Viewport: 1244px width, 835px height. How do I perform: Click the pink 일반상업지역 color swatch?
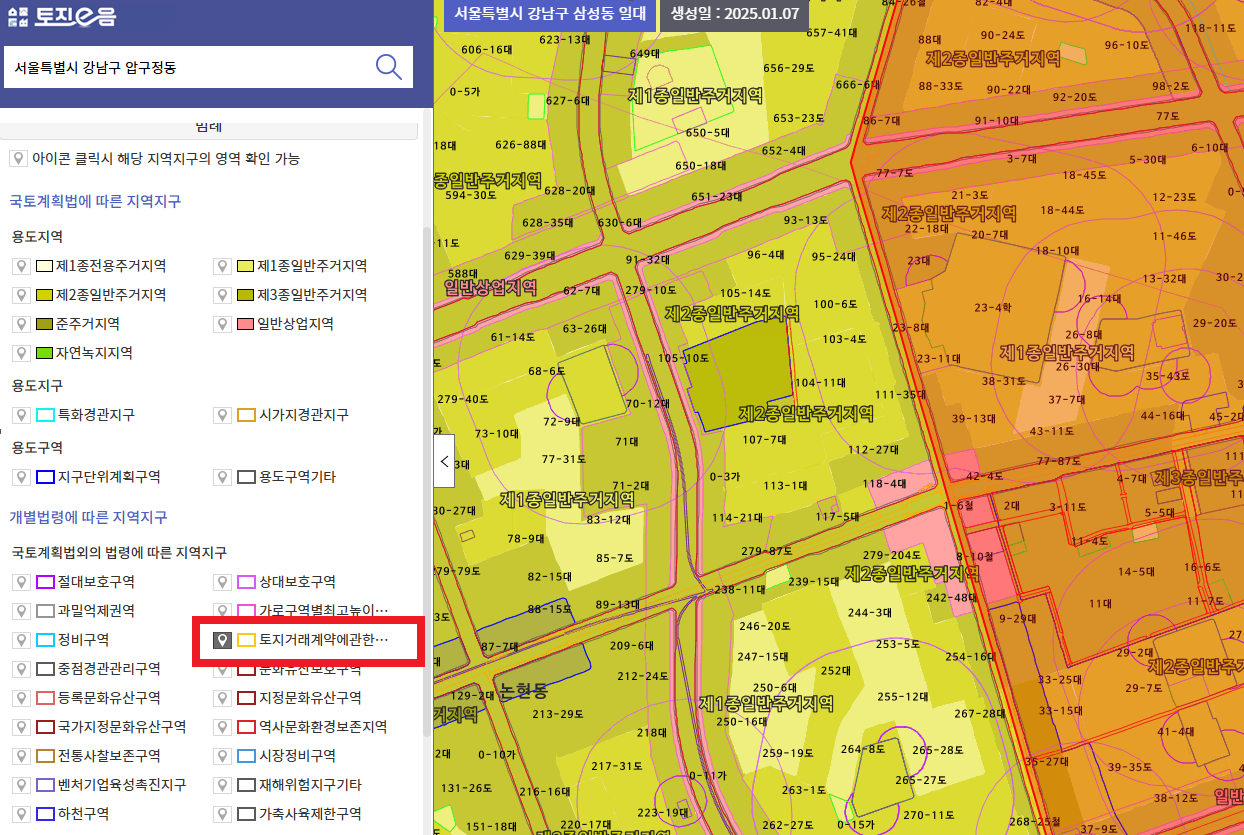point(246,324)
